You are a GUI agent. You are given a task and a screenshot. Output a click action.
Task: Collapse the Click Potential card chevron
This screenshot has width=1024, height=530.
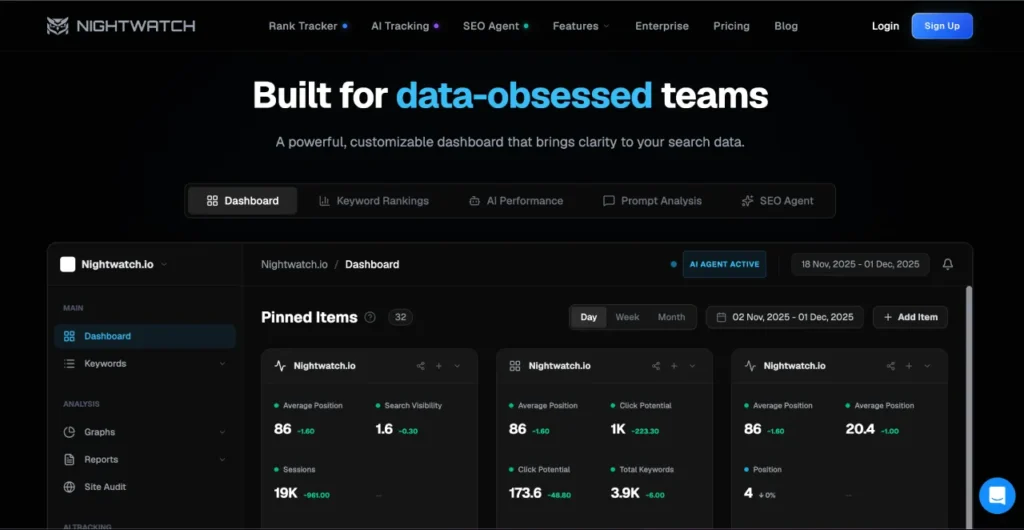692,366
